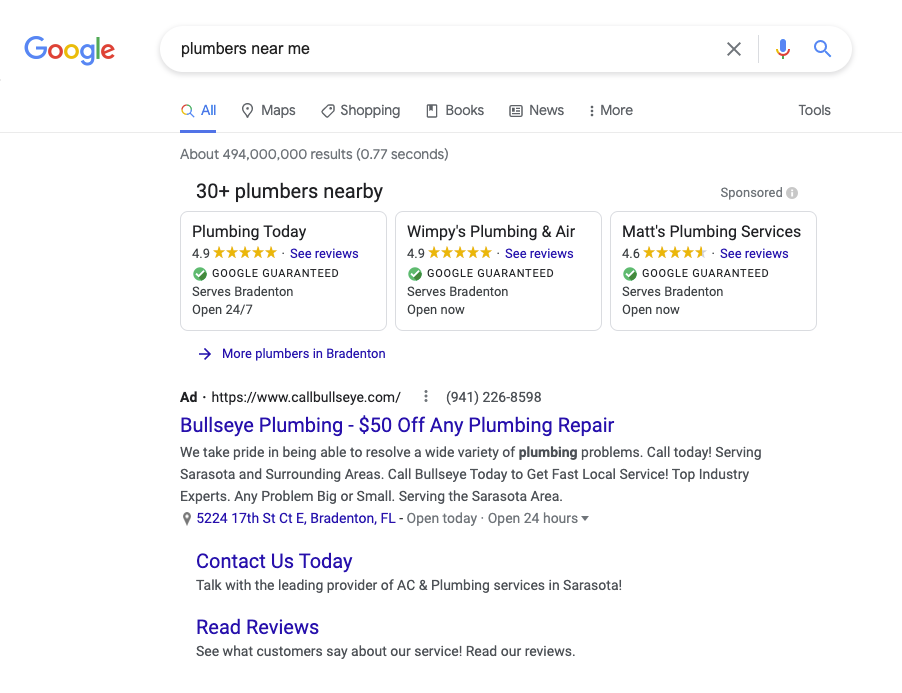Click the bold 'Ad' label
The width and height of the screenshot is (902, 693).
189,397
